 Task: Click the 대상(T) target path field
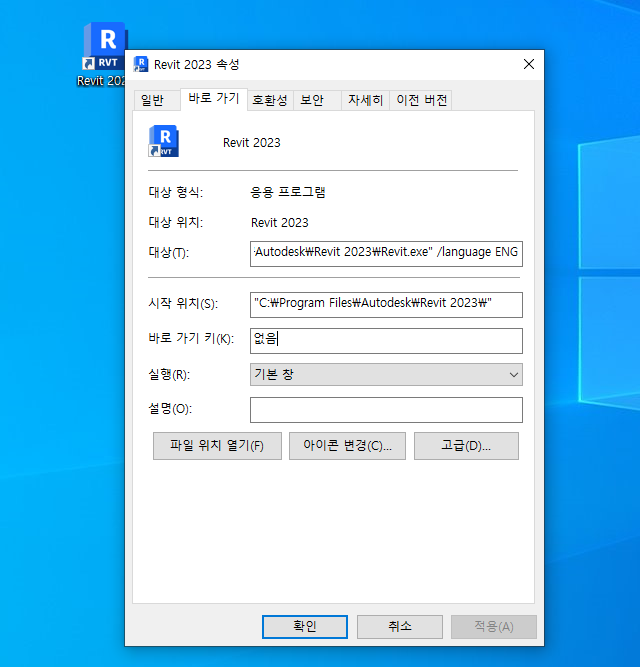[x=386, y=254]
